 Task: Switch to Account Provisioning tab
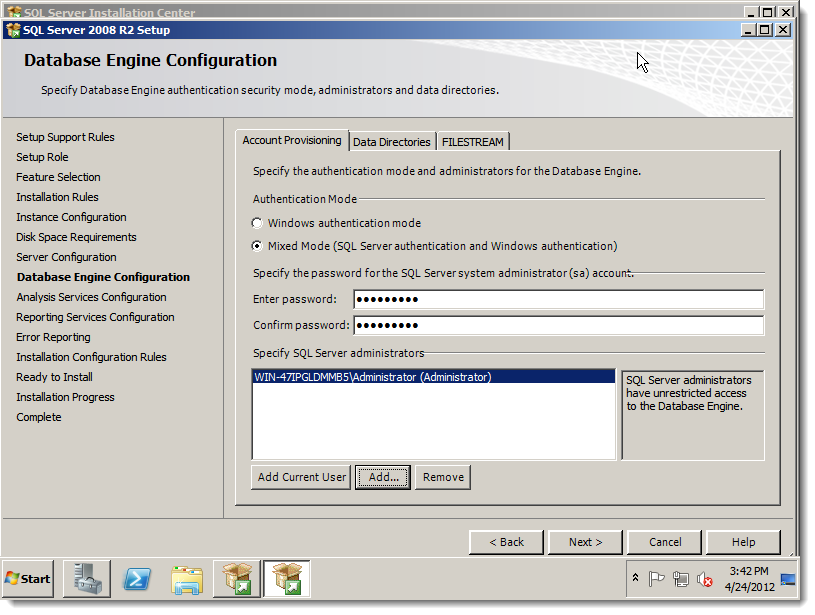[292, 140]
